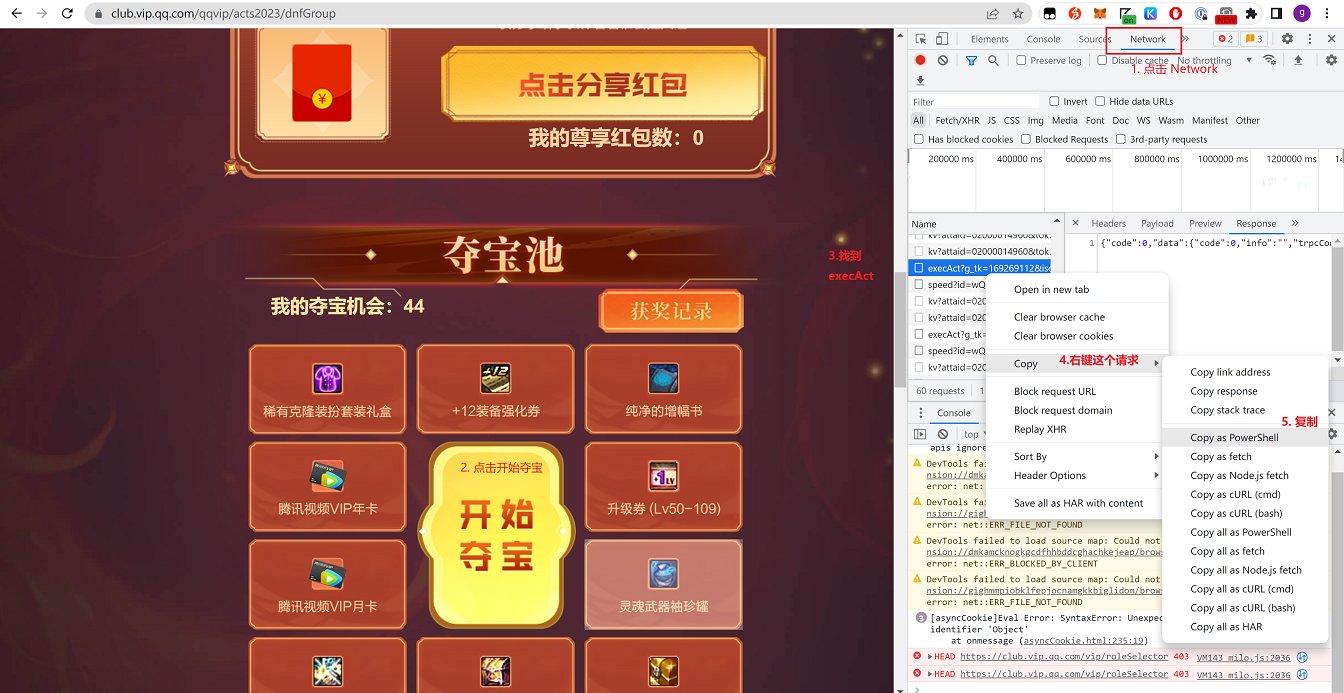Viewport: 1344px width, 693px height.
Task: Expand more response detail tabs chevron
Action: (1295, 223)
